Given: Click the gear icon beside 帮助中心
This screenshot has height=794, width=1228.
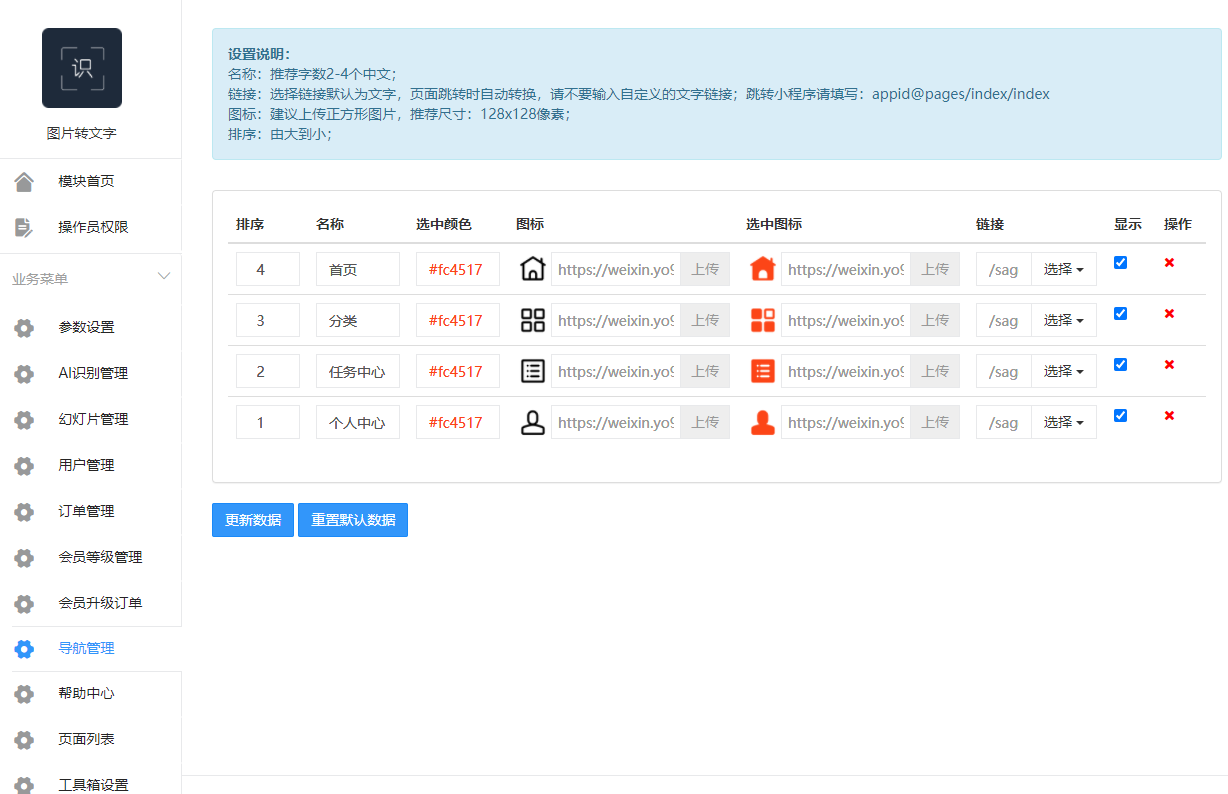Looking at the screenshot, I should pyautogui.click(x=24, y=693).
